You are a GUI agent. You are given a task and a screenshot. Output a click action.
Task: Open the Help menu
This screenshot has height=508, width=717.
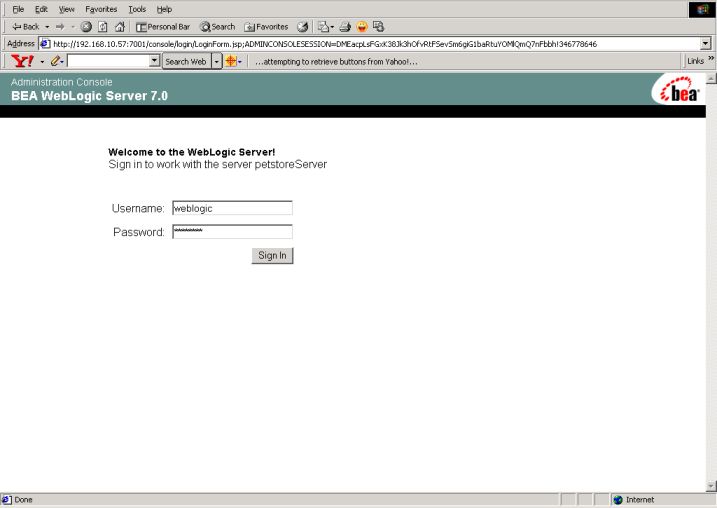pos(164,9)
